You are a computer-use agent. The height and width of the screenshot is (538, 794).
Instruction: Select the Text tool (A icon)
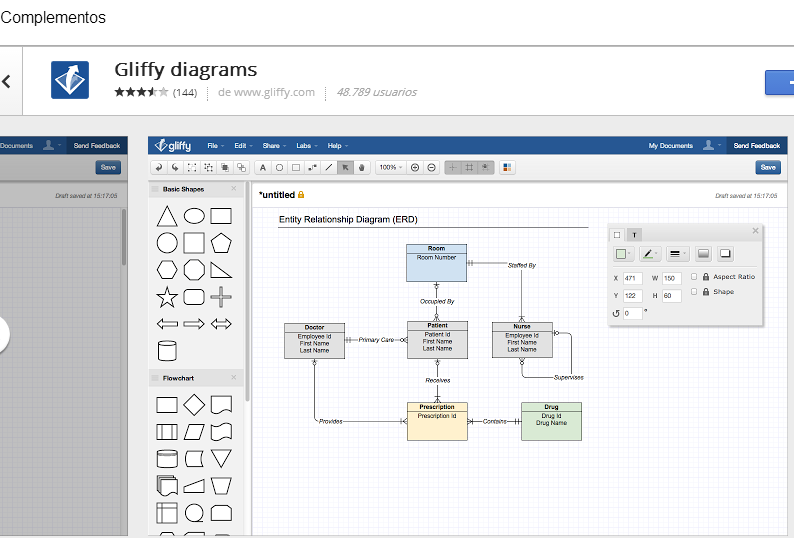click(263, 167)
